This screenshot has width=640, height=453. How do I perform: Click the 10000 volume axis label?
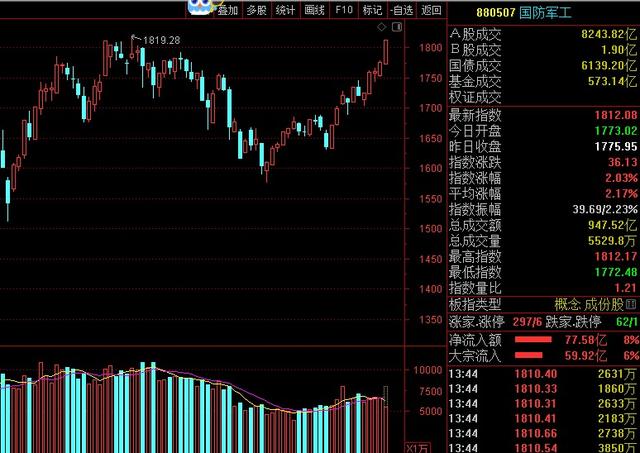(x=428, y=370)
